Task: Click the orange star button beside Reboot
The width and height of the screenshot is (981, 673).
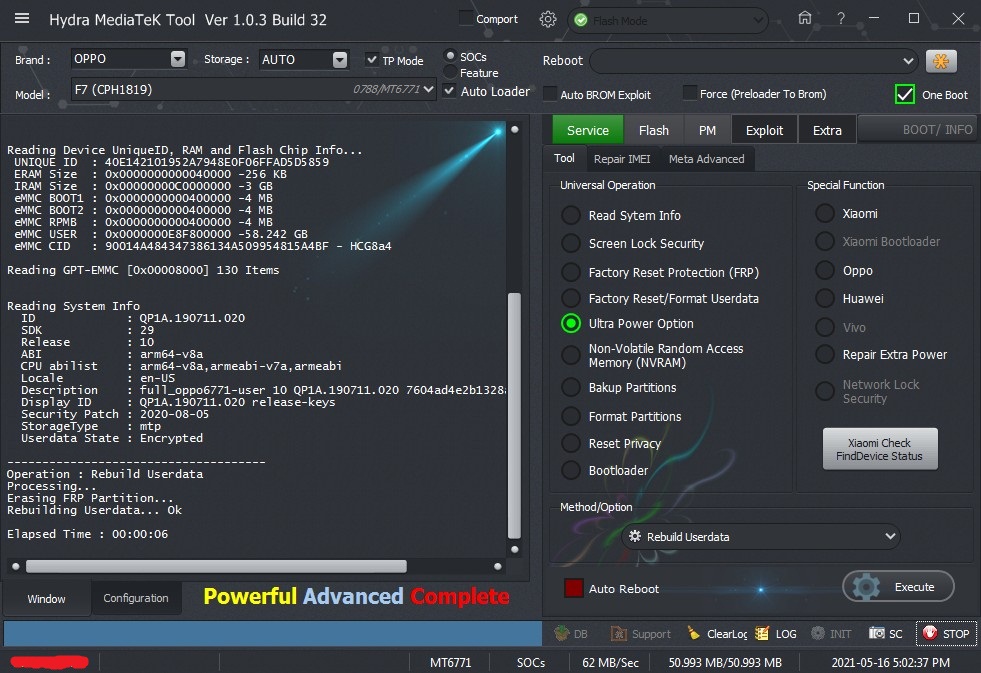Action: (x=941, y=61)
